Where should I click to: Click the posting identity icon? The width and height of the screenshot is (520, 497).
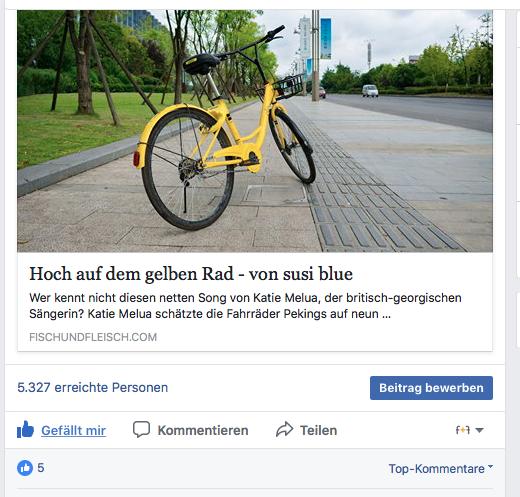463,430
